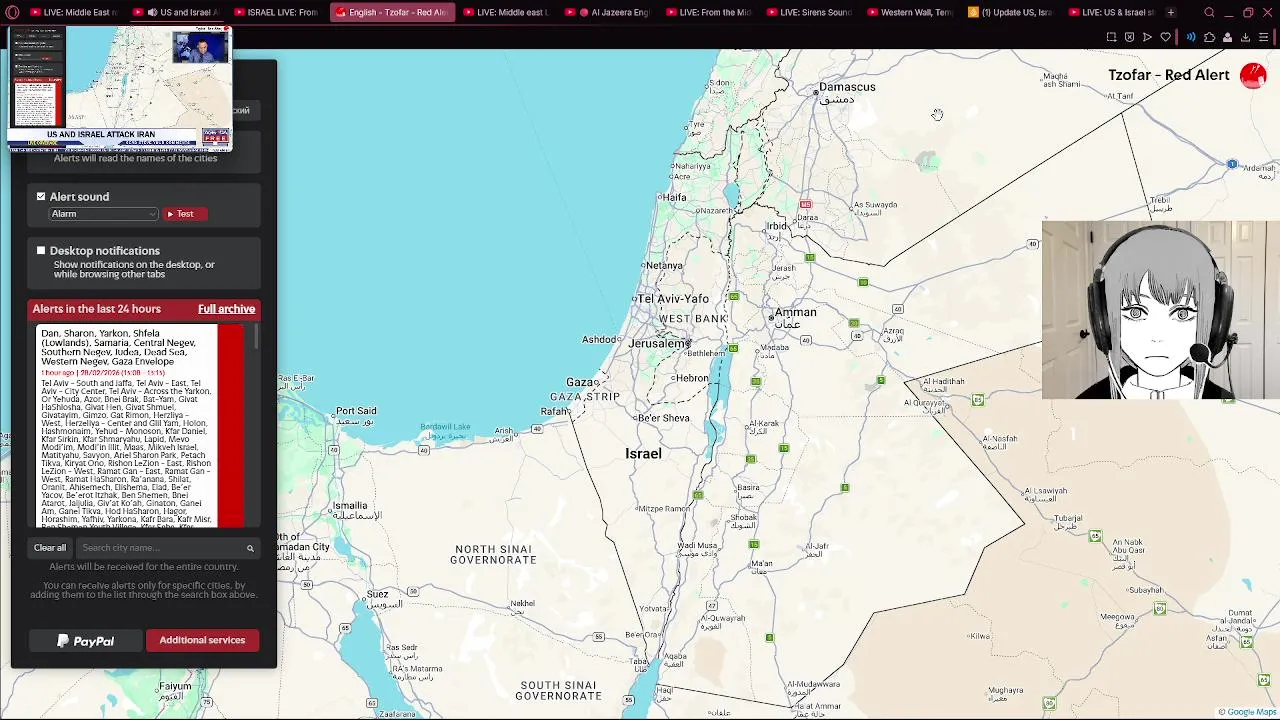
Task: Click the Irbid label on the map
Action: tap(777, 226)
